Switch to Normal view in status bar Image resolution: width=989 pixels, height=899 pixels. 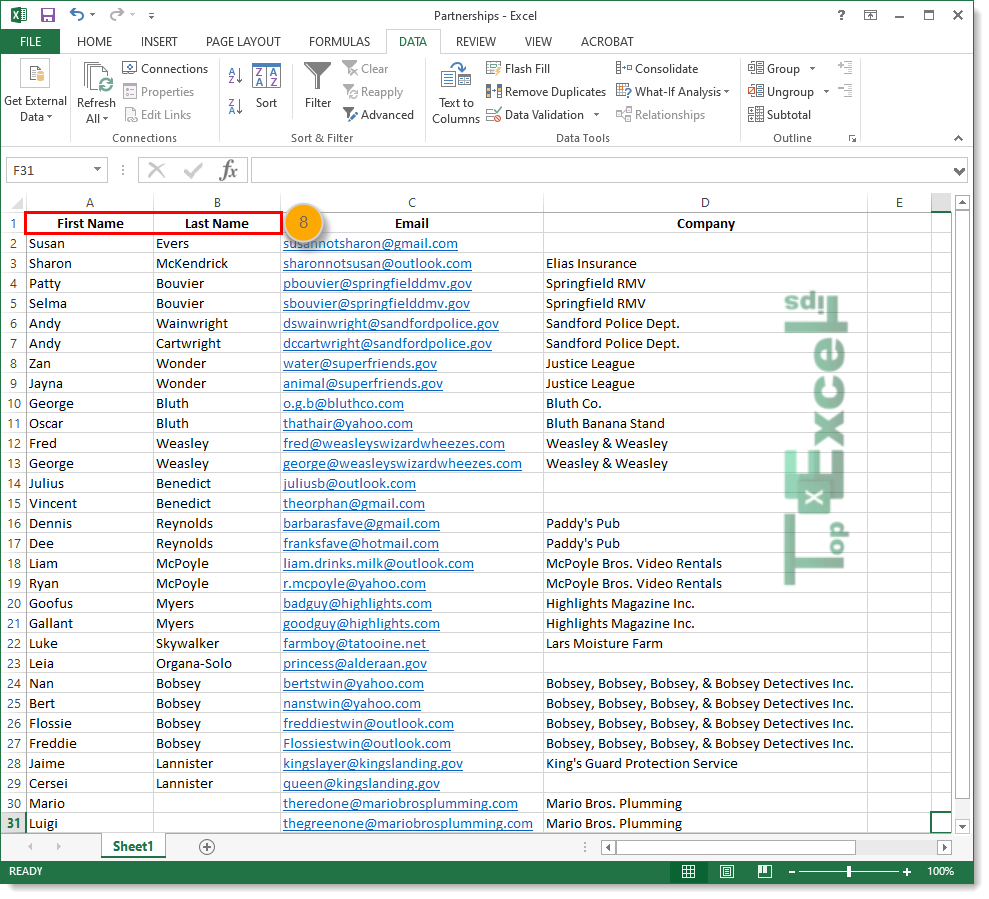coord(688,872)
